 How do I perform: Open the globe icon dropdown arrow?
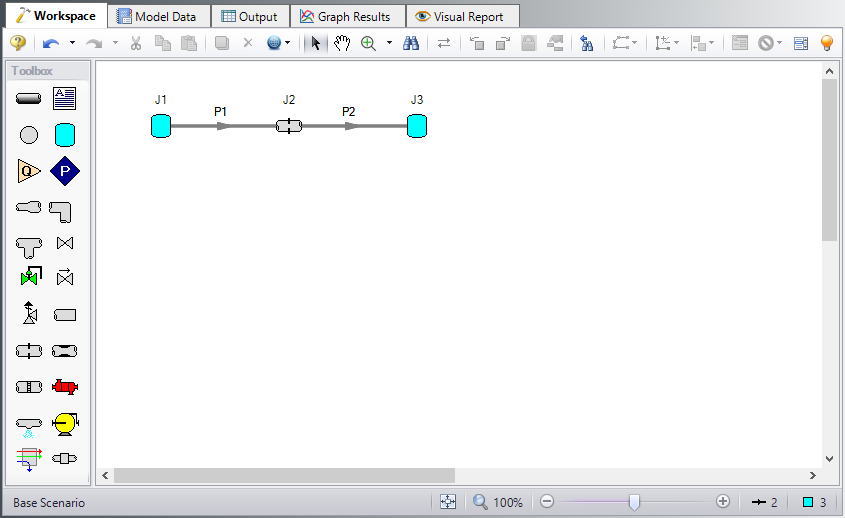288,43
